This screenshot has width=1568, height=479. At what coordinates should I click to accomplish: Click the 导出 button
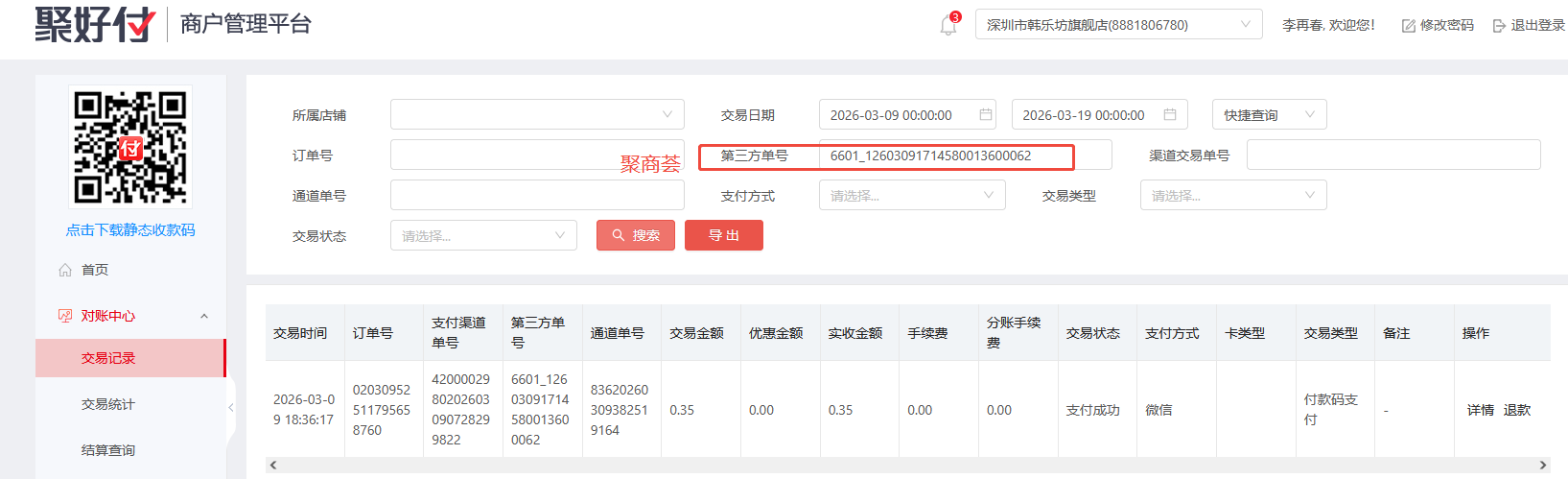coord(724,235)
